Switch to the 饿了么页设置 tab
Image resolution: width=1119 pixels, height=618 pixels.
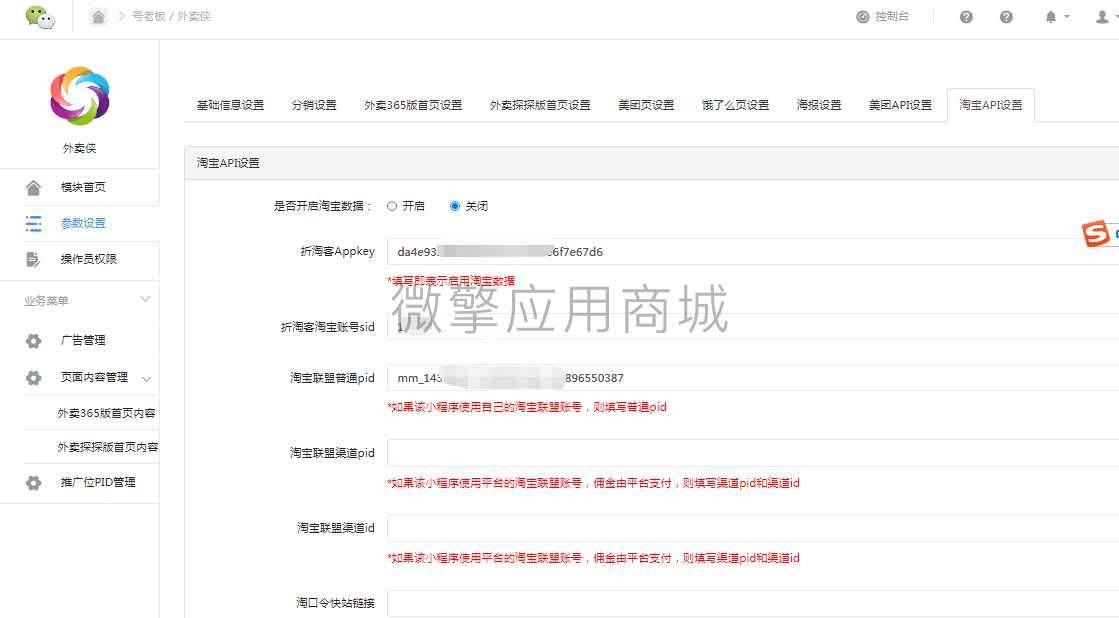click(735, 105)
